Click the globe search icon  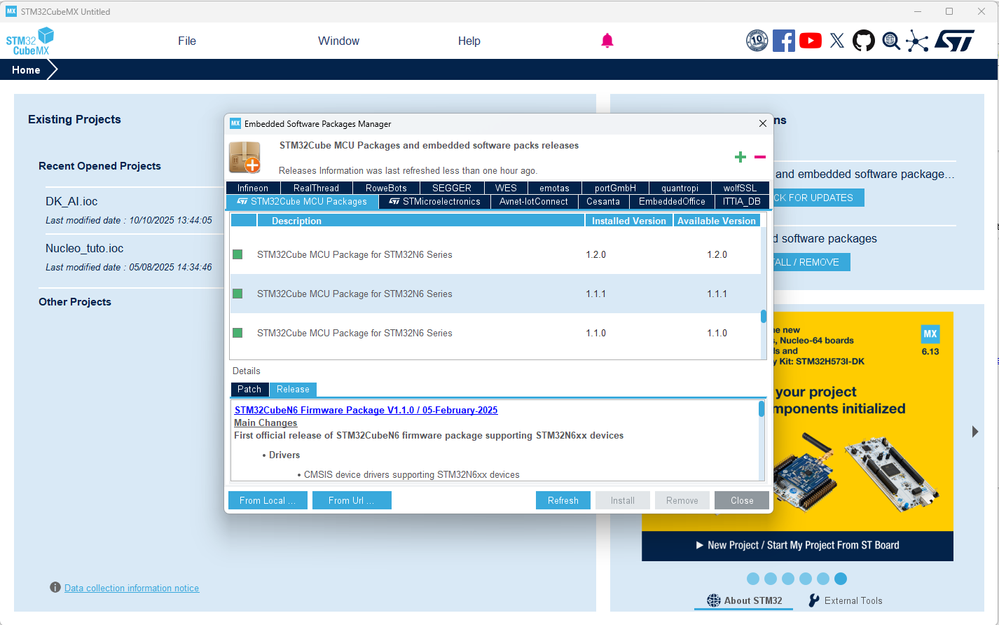pos(891,41)
